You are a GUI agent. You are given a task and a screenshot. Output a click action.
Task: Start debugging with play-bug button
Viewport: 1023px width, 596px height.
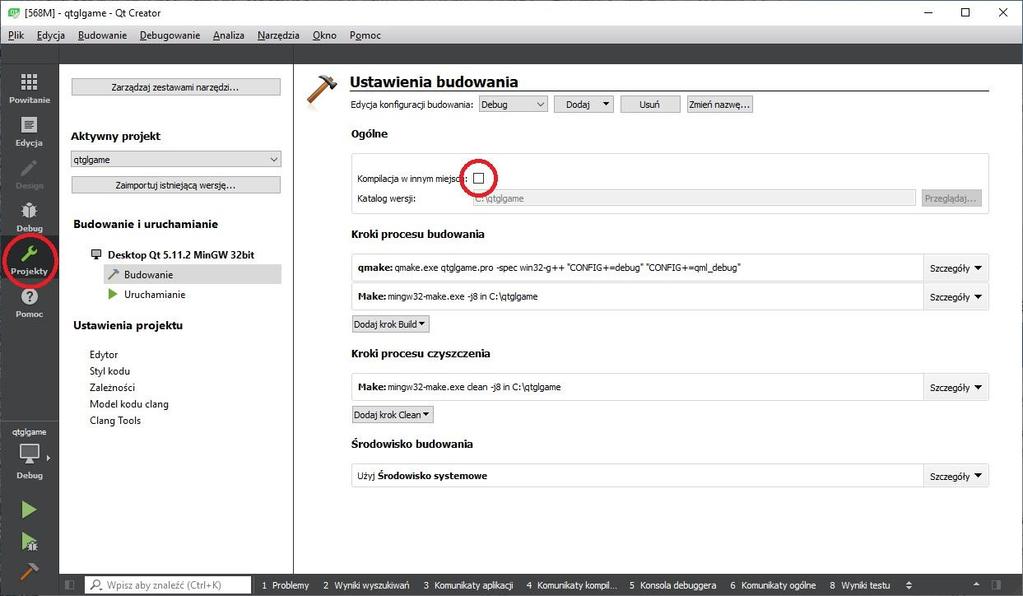[29, 541]
